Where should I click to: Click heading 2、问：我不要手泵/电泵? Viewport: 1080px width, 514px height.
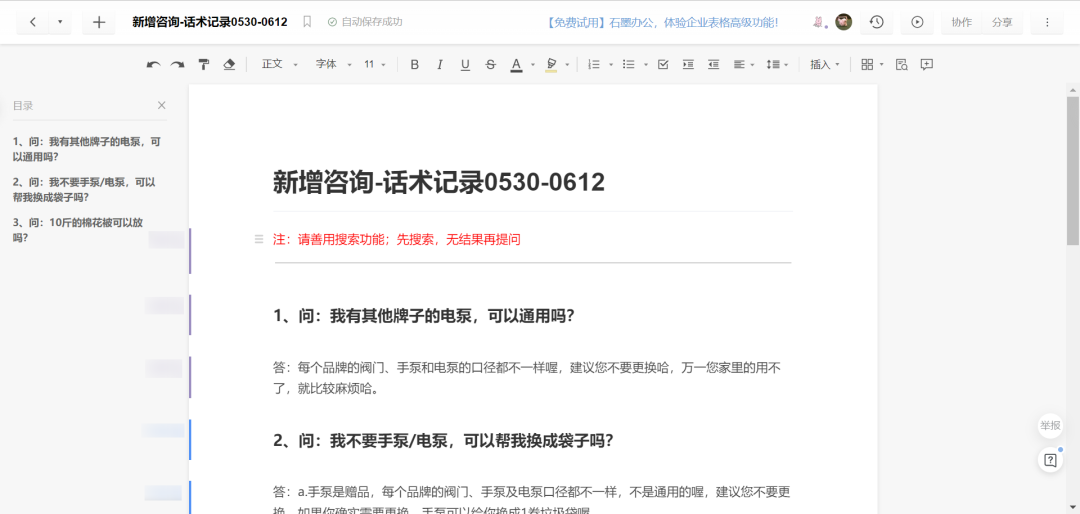(x=444, y=440)
